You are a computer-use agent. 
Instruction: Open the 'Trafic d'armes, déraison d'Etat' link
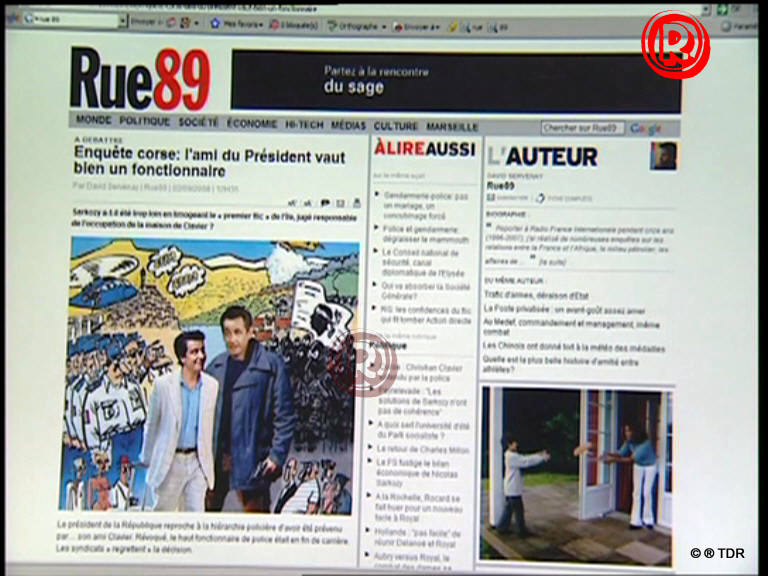pyautogui.click(x=536, y=296)
